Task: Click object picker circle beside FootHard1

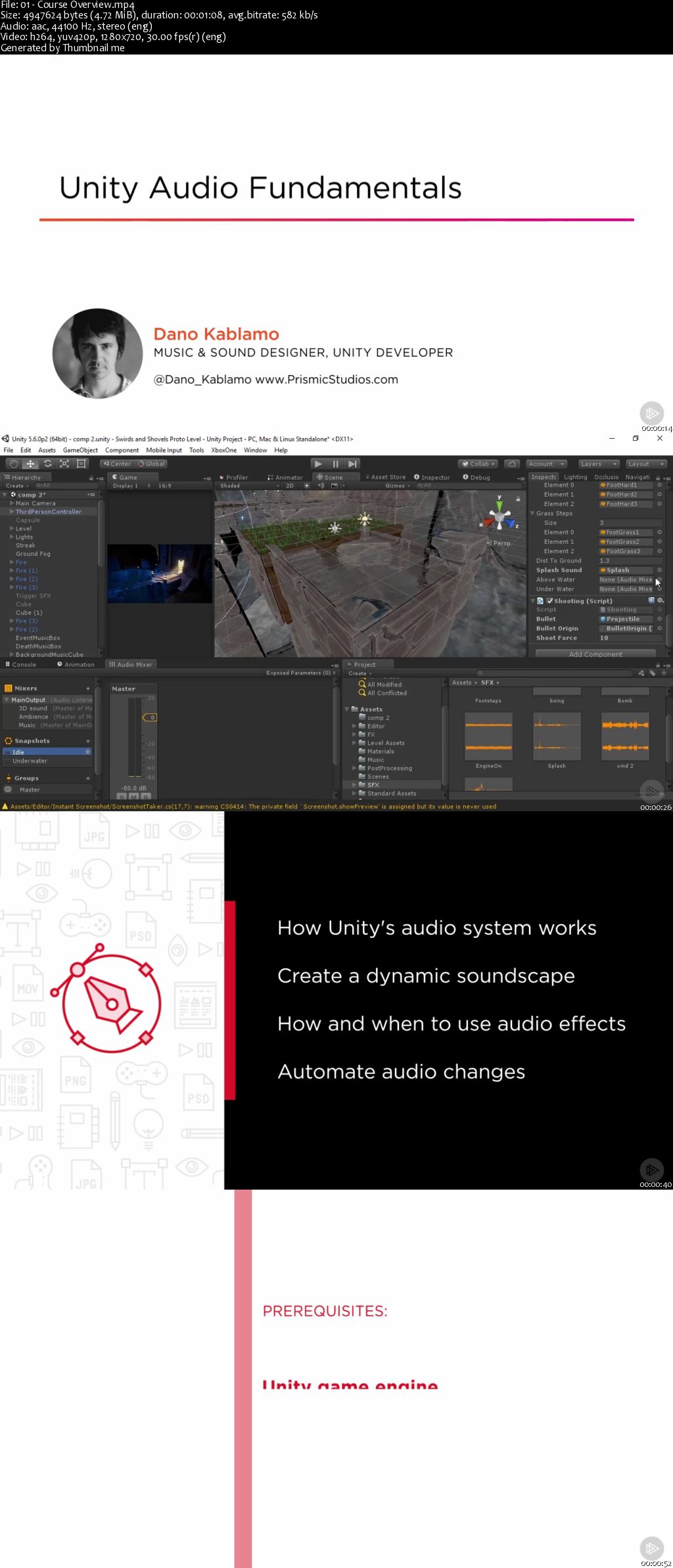Action: point(659,485)
